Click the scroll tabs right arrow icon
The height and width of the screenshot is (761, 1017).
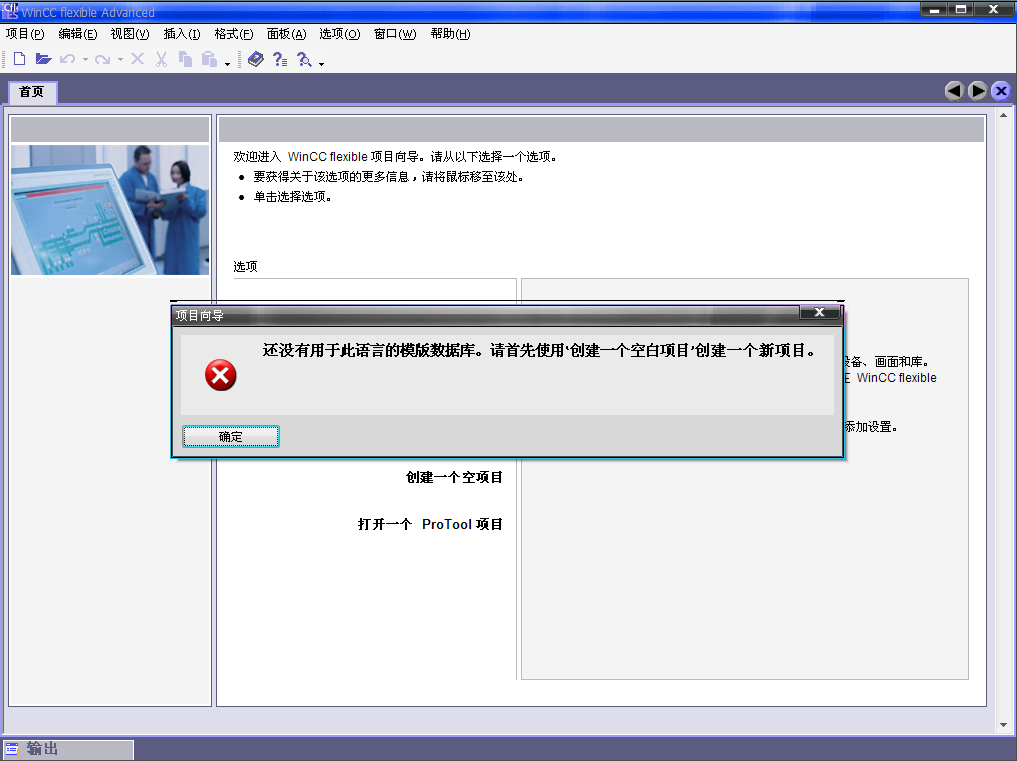coord(977,91)
